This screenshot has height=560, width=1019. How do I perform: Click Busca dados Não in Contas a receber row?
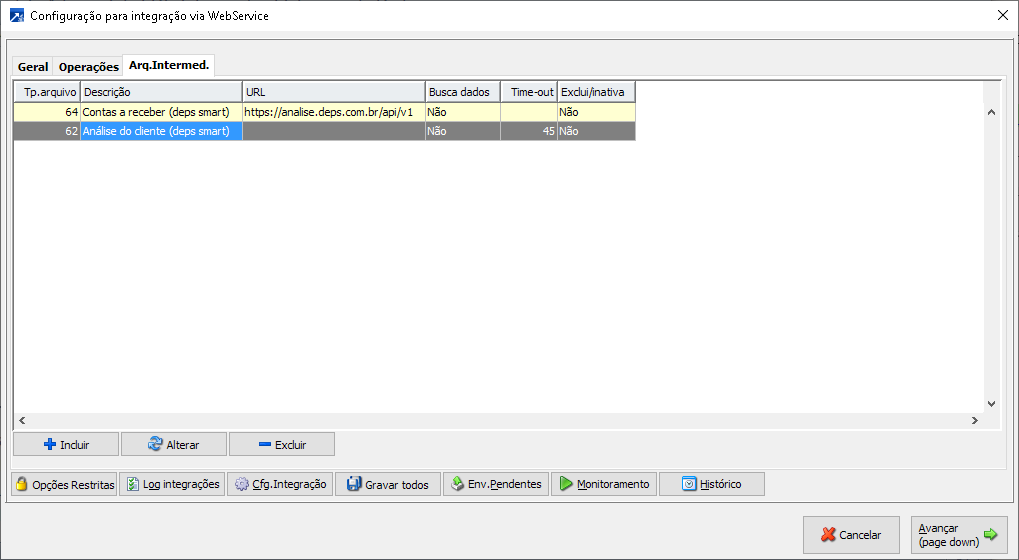pos(463,112)
